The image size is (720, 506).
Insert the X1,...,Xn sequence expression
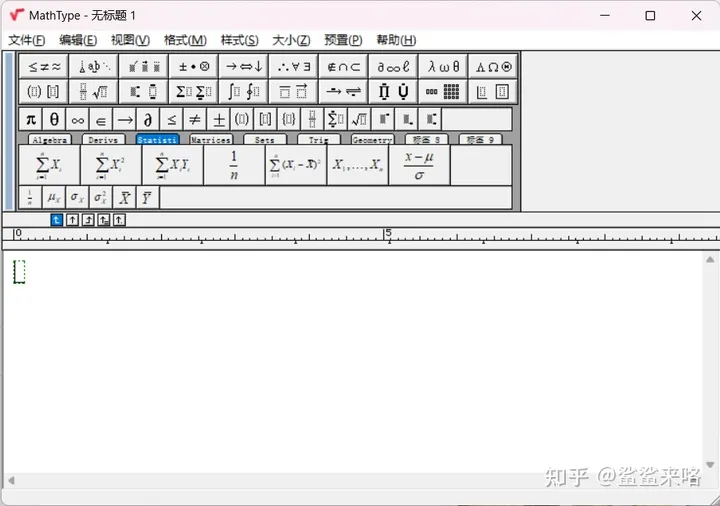click(x=357, y=165)
